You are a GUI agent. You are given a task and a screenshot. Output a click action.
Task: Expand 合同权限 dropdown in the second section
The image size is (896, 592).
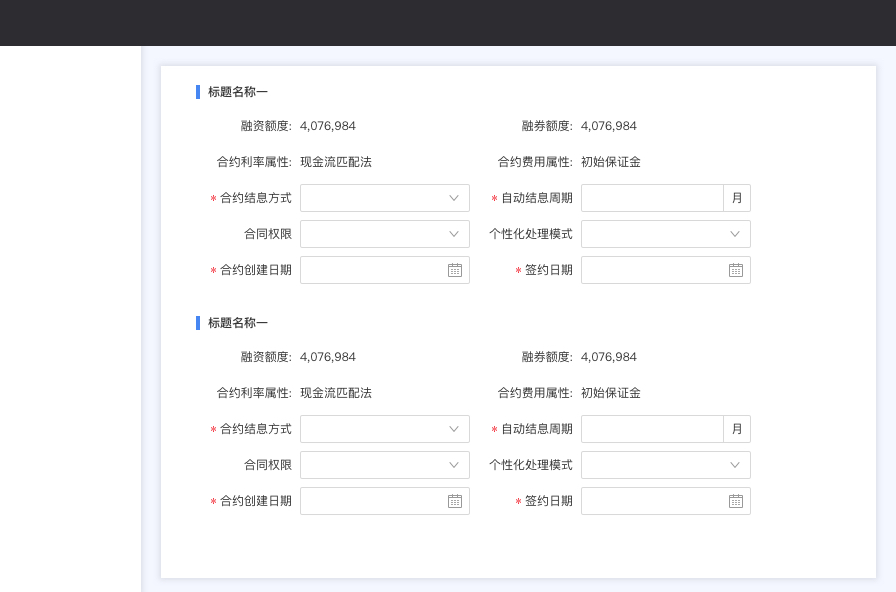pos(384,465)
